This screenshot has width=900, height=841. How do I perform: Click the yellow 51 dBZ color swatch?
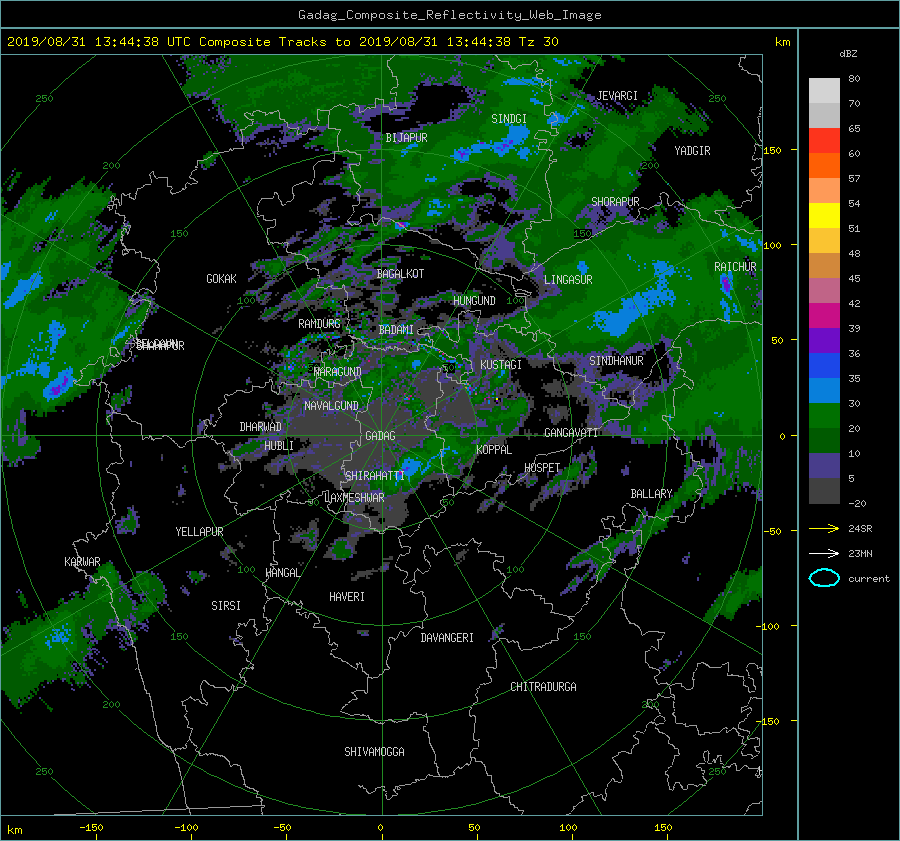tap(824, 216)
